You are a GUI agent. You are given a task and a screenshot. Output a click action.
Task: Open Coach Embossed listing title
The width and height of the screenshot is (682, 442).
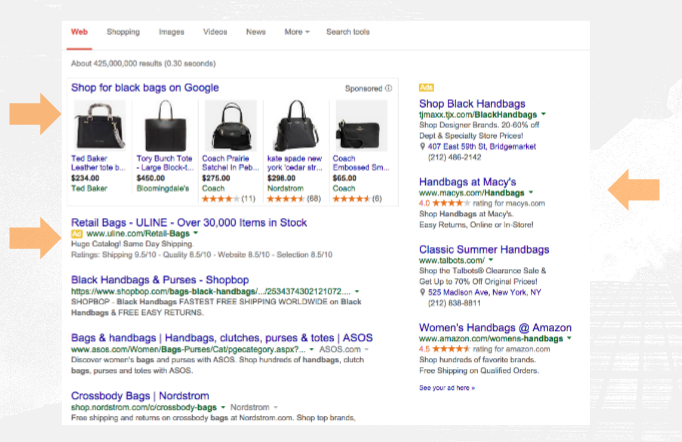[361, 163]
